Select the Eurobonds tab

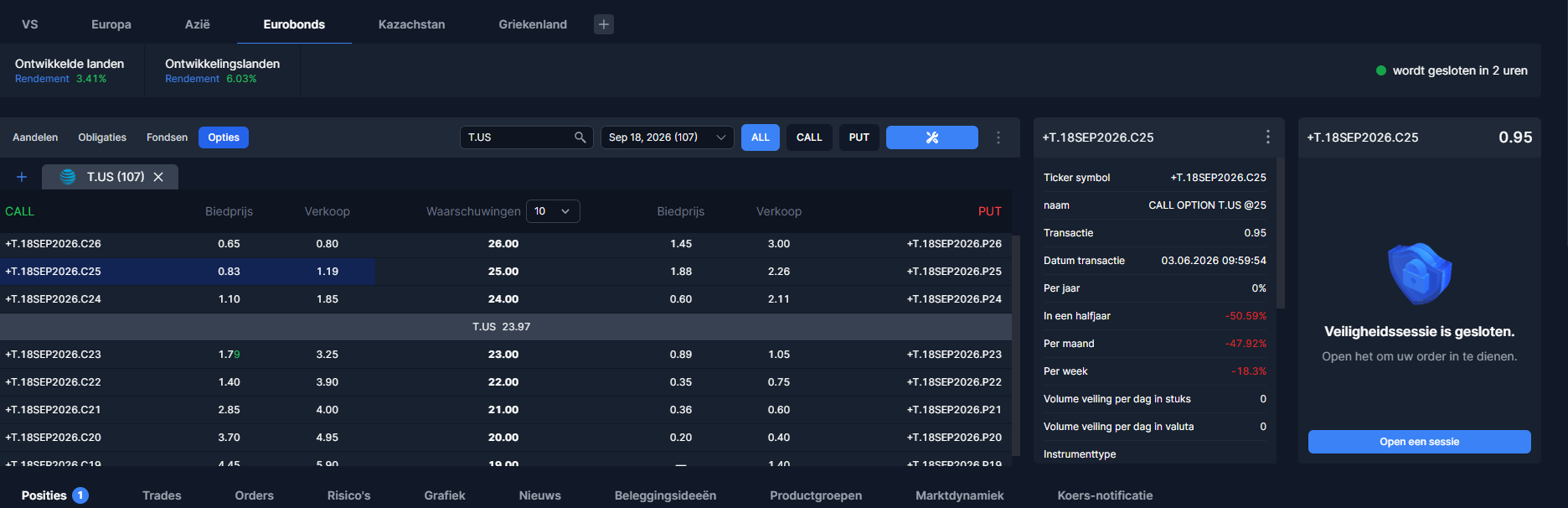(294, 24)
